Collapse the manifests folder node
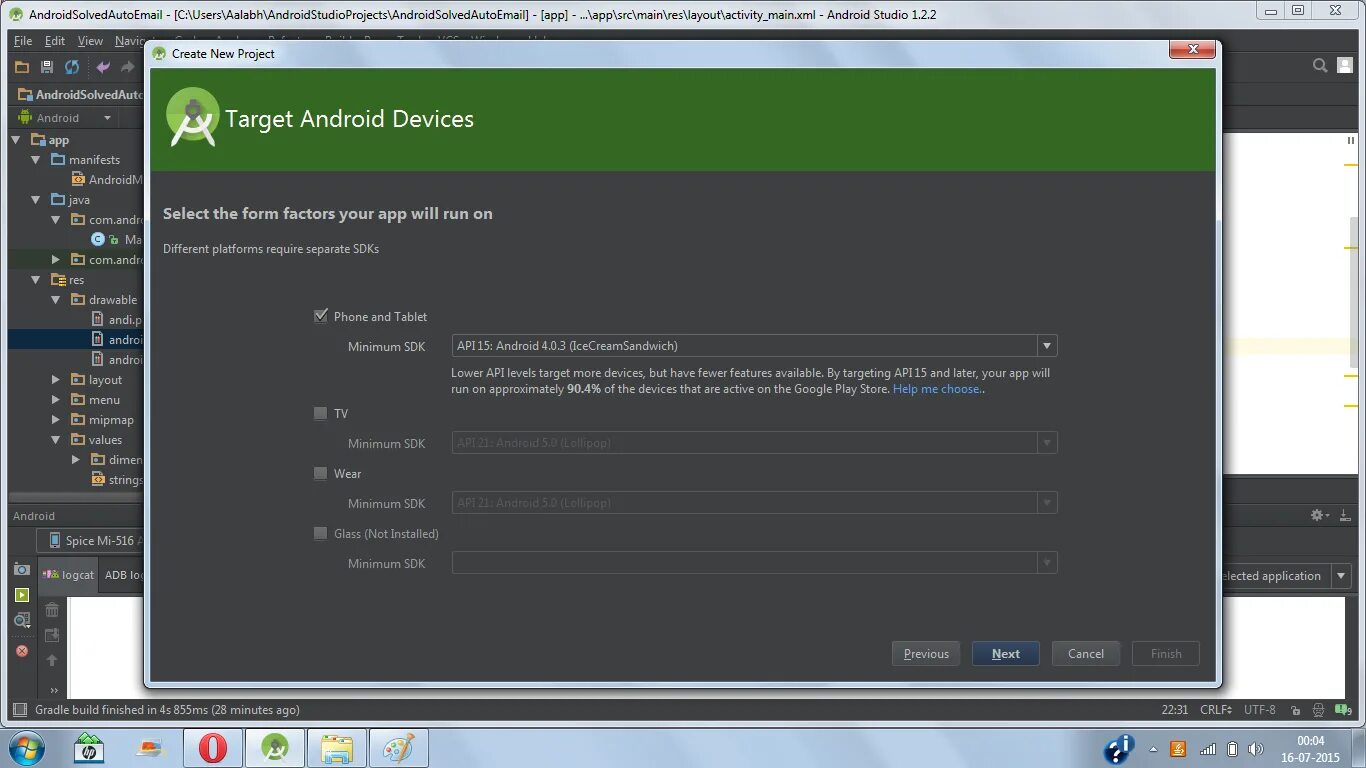The width and height of the screenshot is (1366, 768). click(36, 160)
